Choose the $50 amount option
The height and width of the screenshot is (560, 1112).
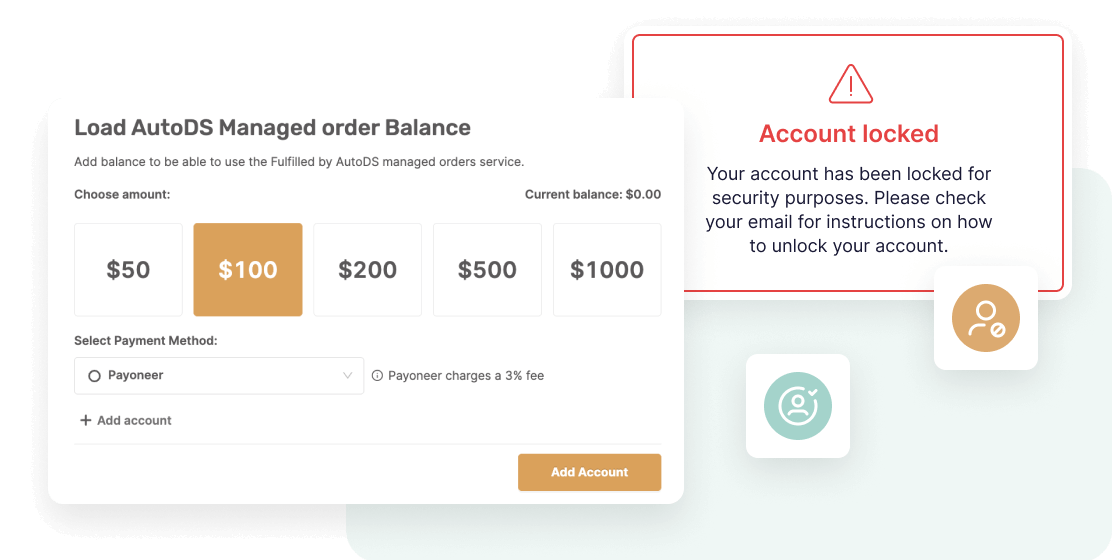click(128, 269)
